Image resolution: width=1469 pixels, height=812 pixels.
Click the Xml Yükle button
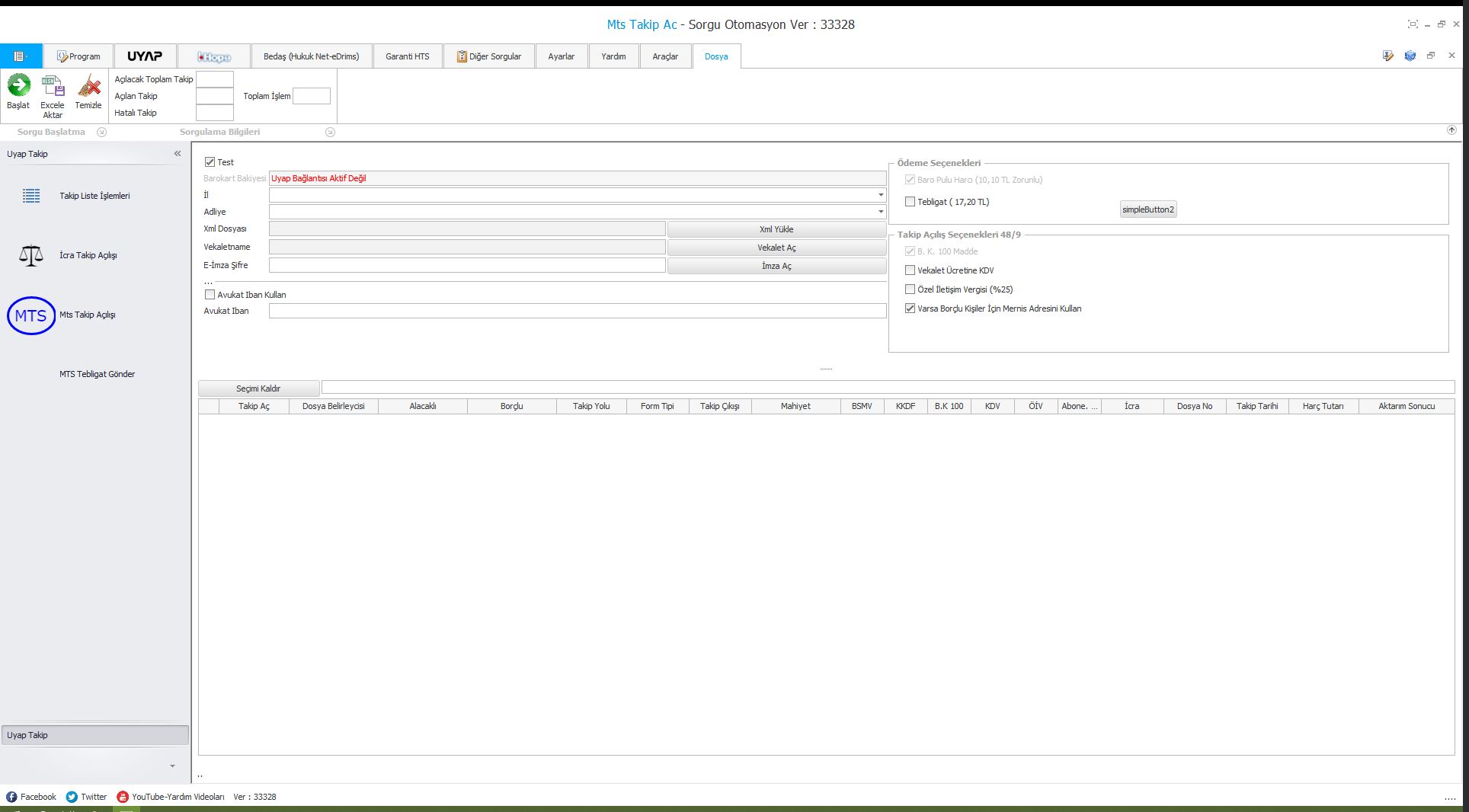(x=776, y=229)
